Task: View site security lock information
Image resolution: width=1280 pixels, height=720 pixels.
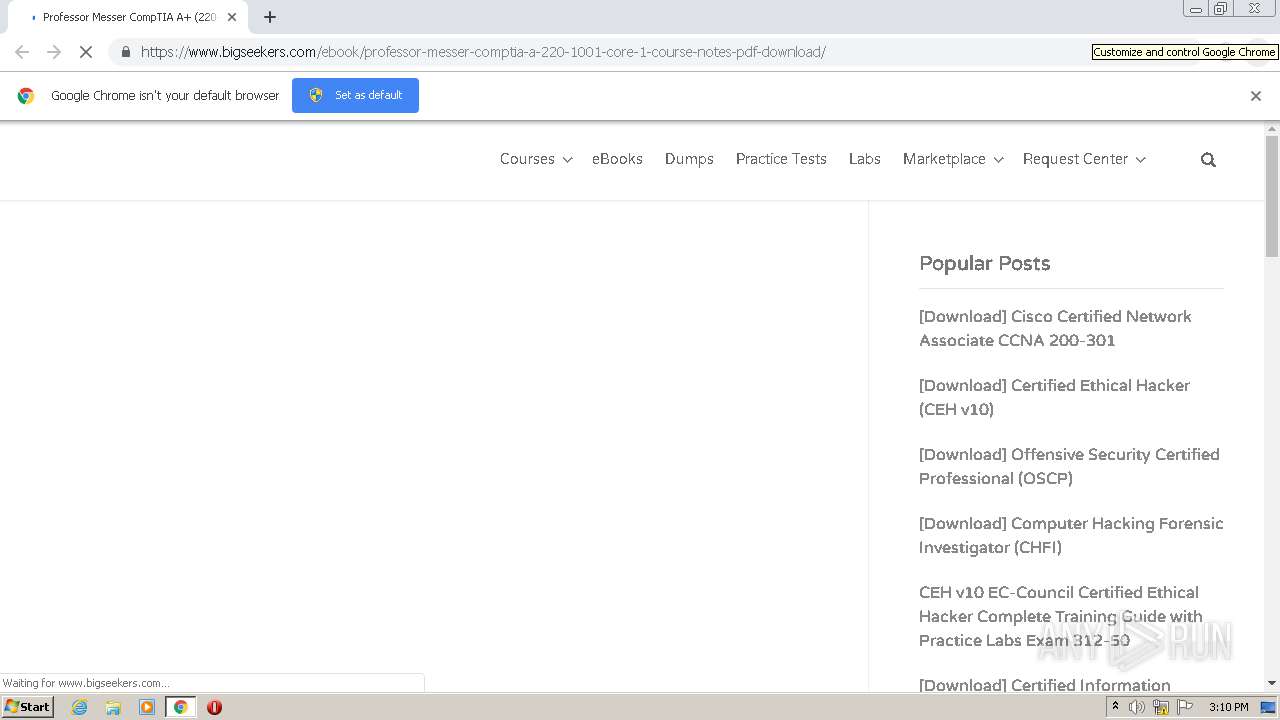Action: pyautogui.click(x=125, y=52)
